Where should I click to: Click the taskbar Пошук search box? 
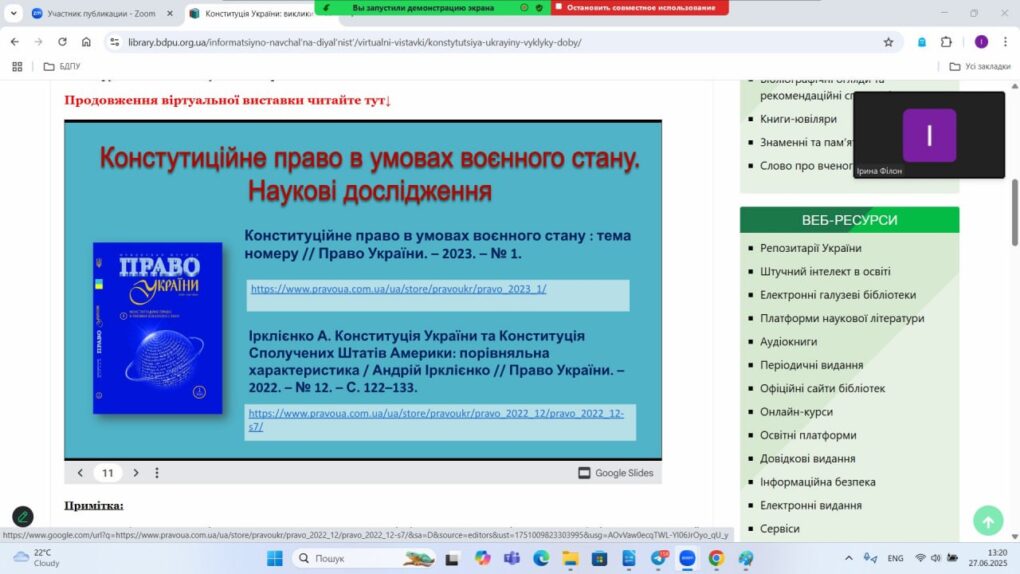point(364,558)
